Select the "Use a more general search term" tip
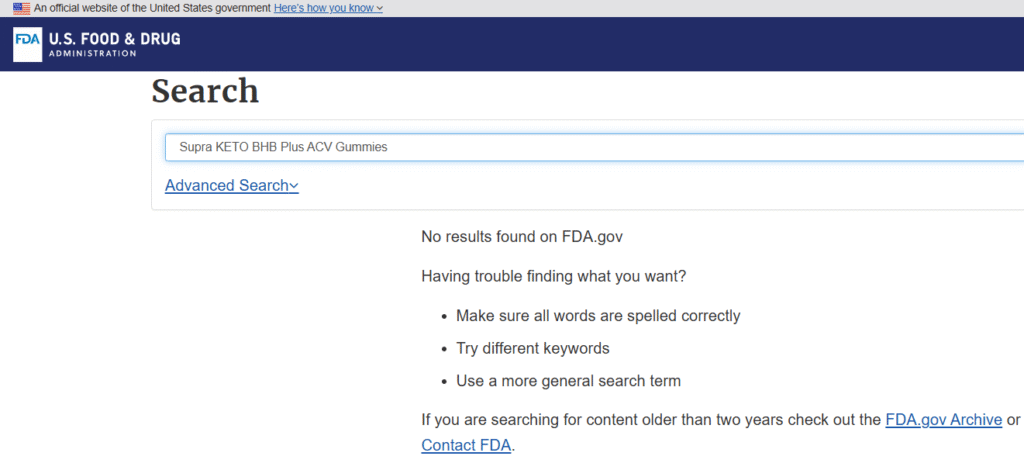Viewport: 1024px width, 470px height. [568, 381]
